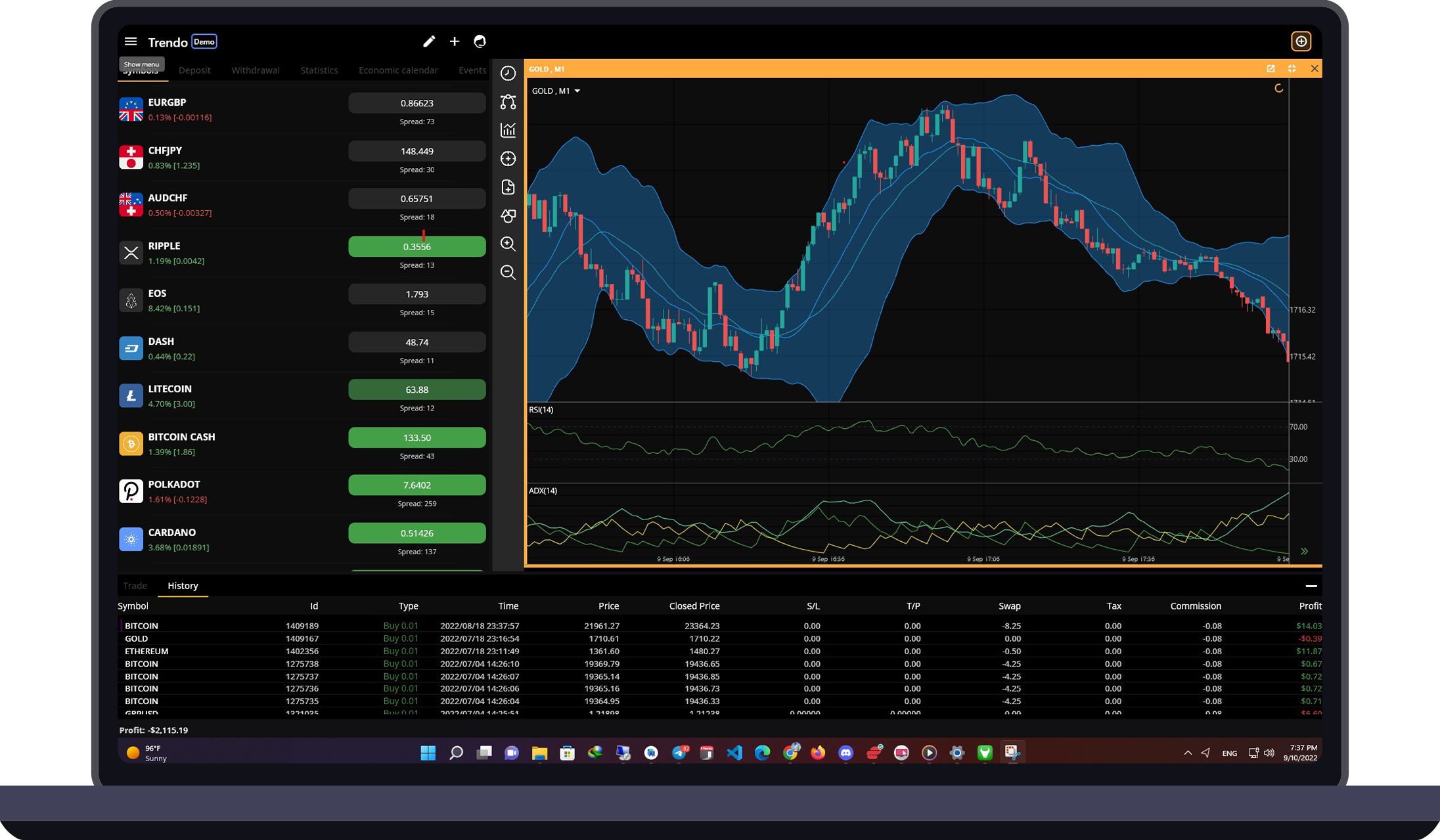Click the POLKADOT price 7.6402 button
1440x840 pixels.
tap(417, 485)
